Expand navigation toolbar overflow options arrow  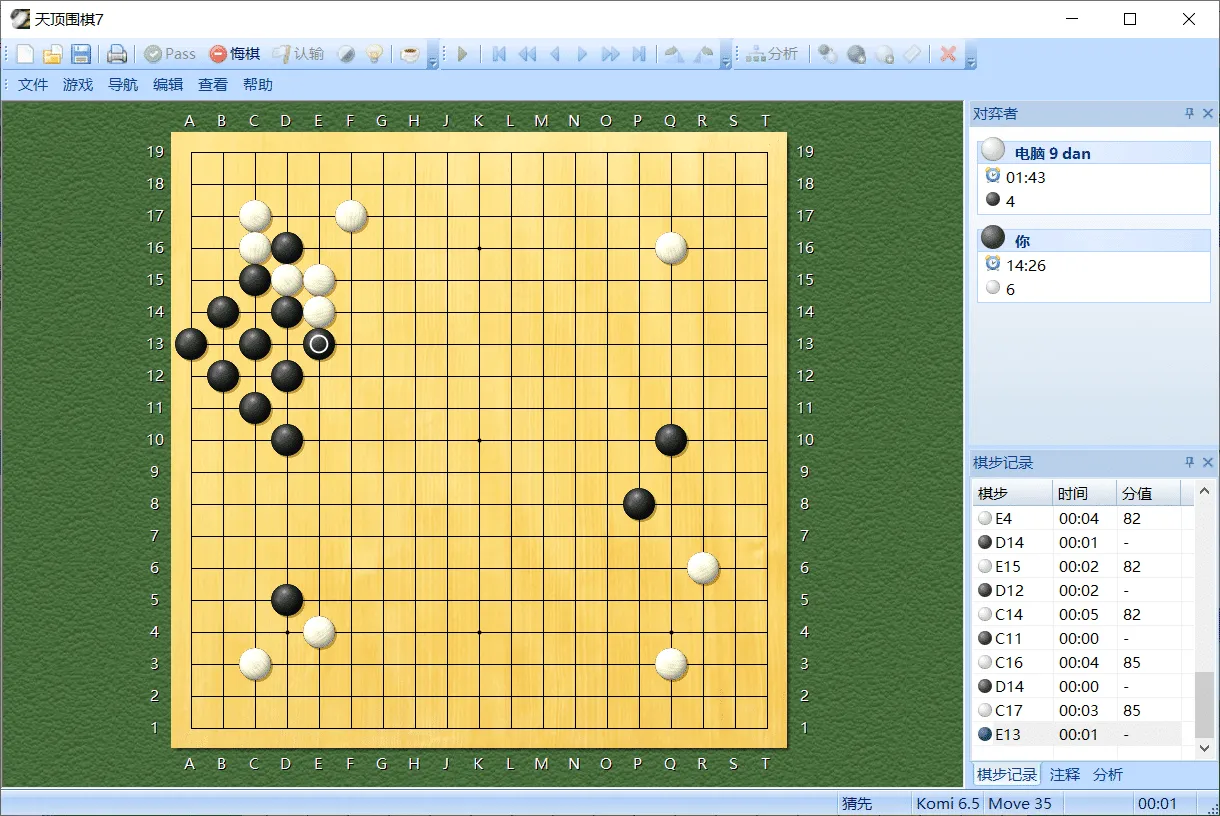coord(726,55)
